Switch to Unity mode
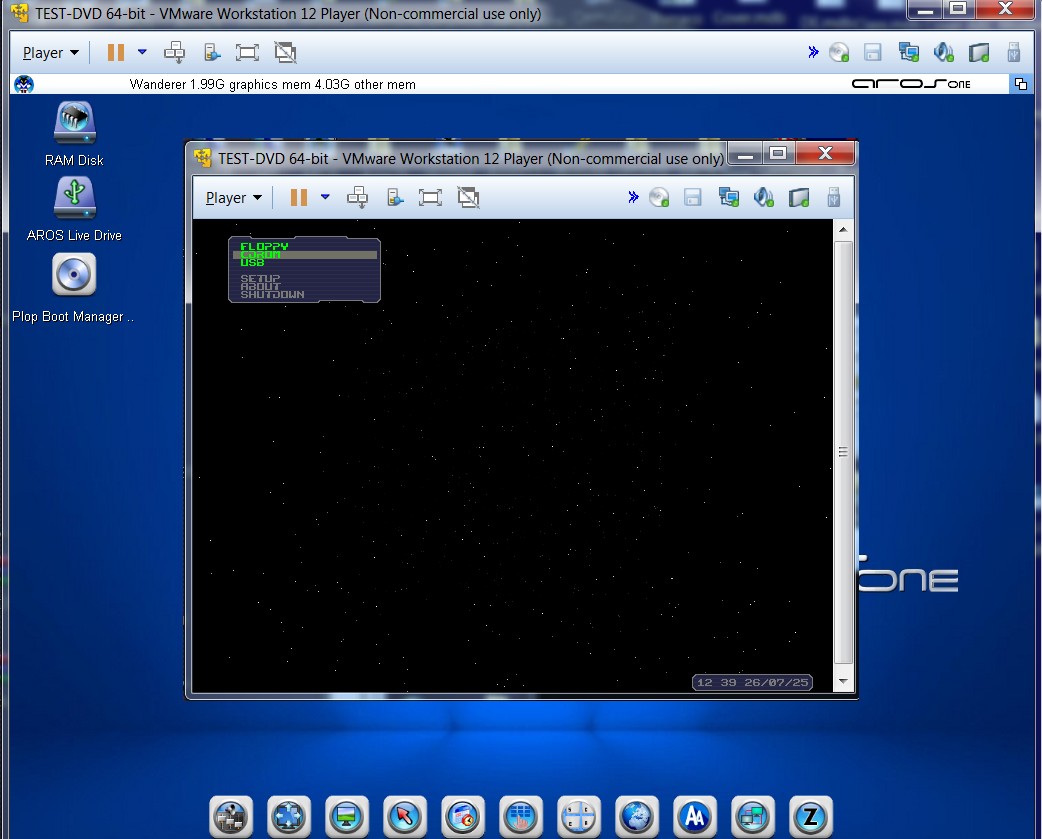1042x839 pixels. pos(468,197)
